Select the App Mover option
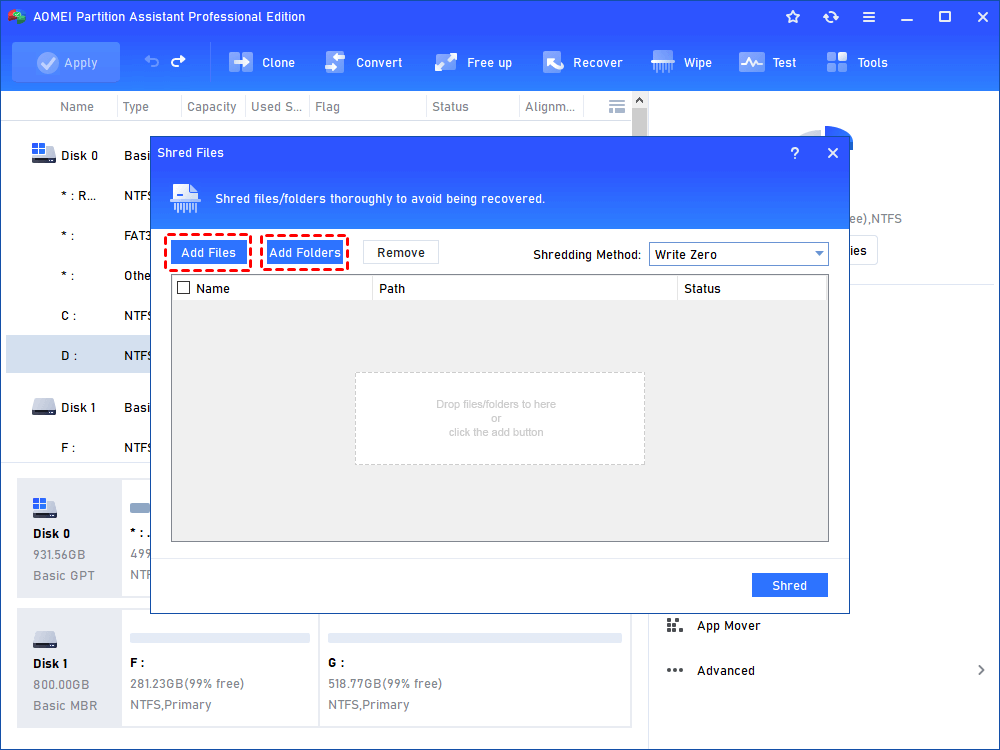Viewport: 1000px width, 750px height. pos(728,626)
